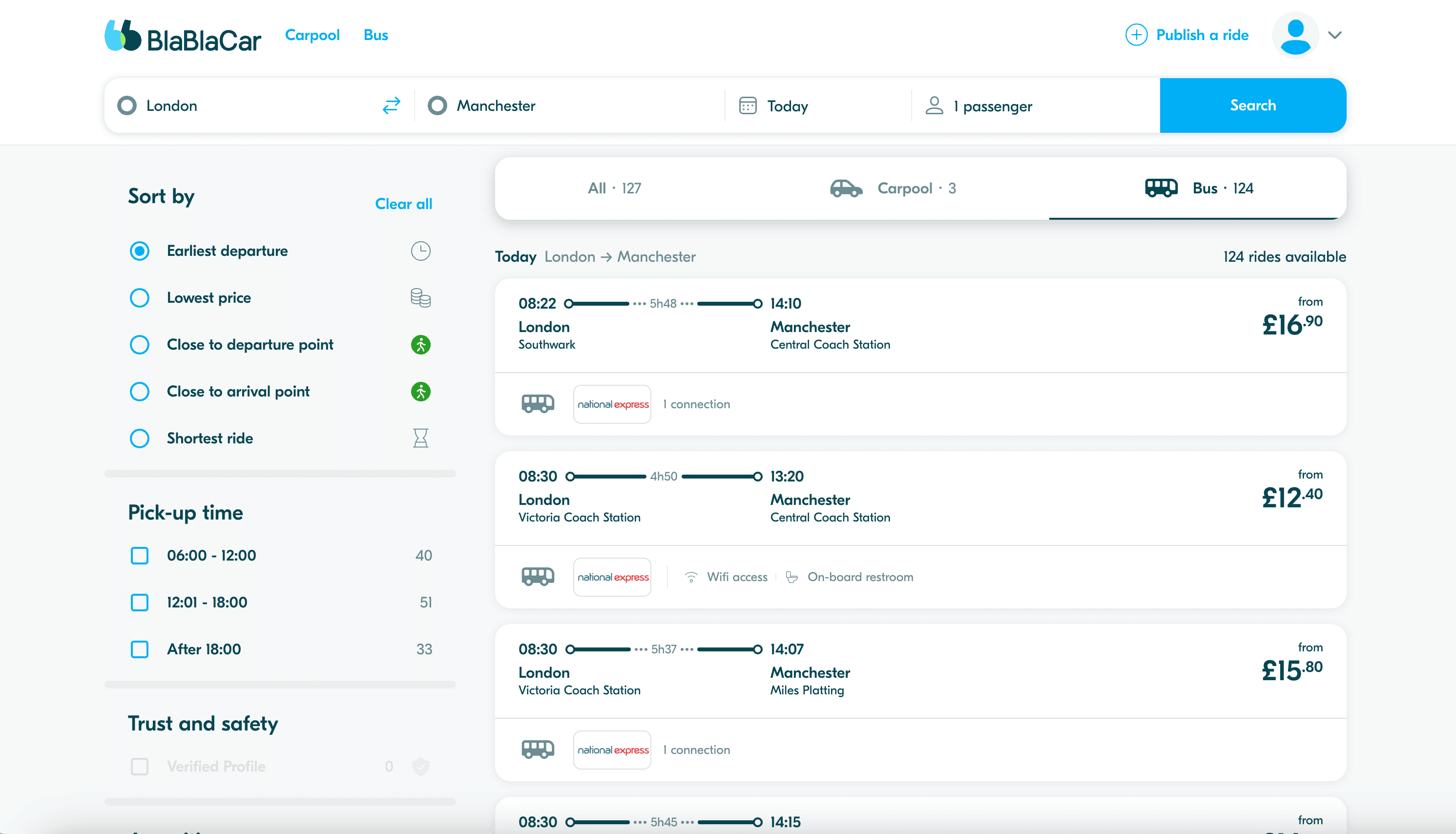This screenshot has height=834, width=1456.
Task: Click the calendar icon next to Today
Action: click(748, 106)
